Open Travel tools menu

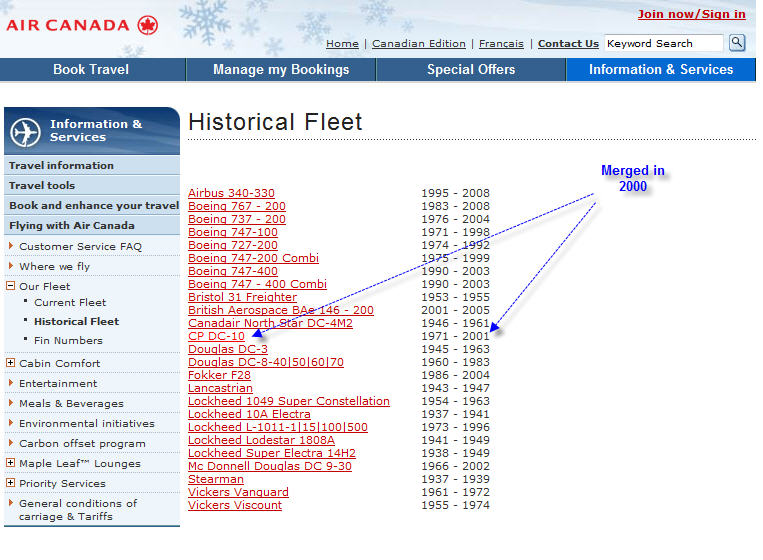click(x=91, y=185)
